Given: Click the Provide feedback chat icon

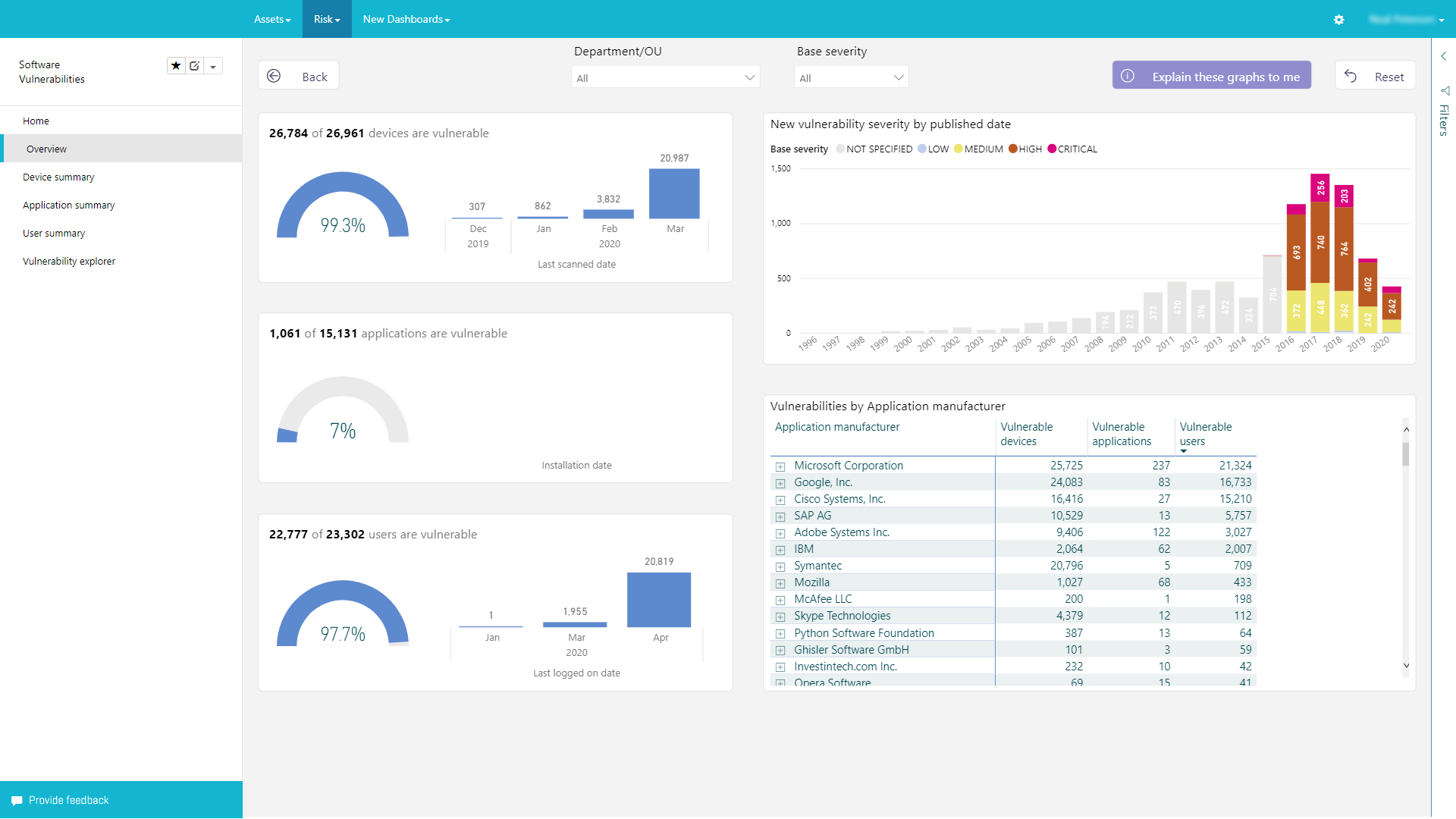Looking at the screenshot, I should 17,801.
